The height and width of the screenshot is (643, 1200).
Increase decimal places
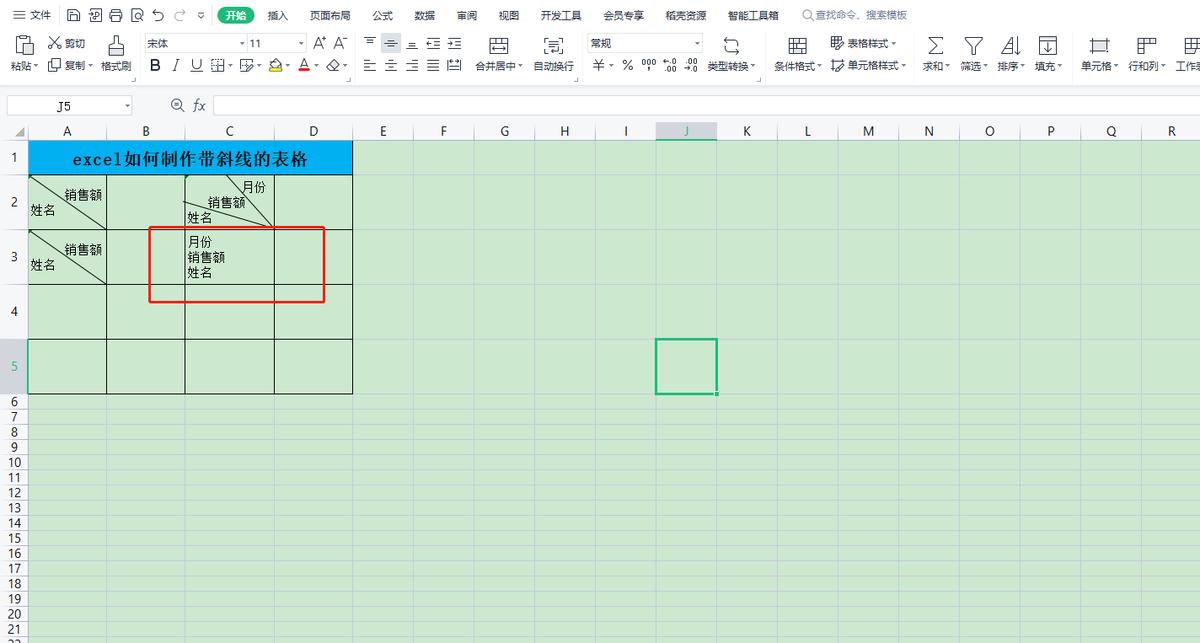pyautogui.click(x=669, y=65)
